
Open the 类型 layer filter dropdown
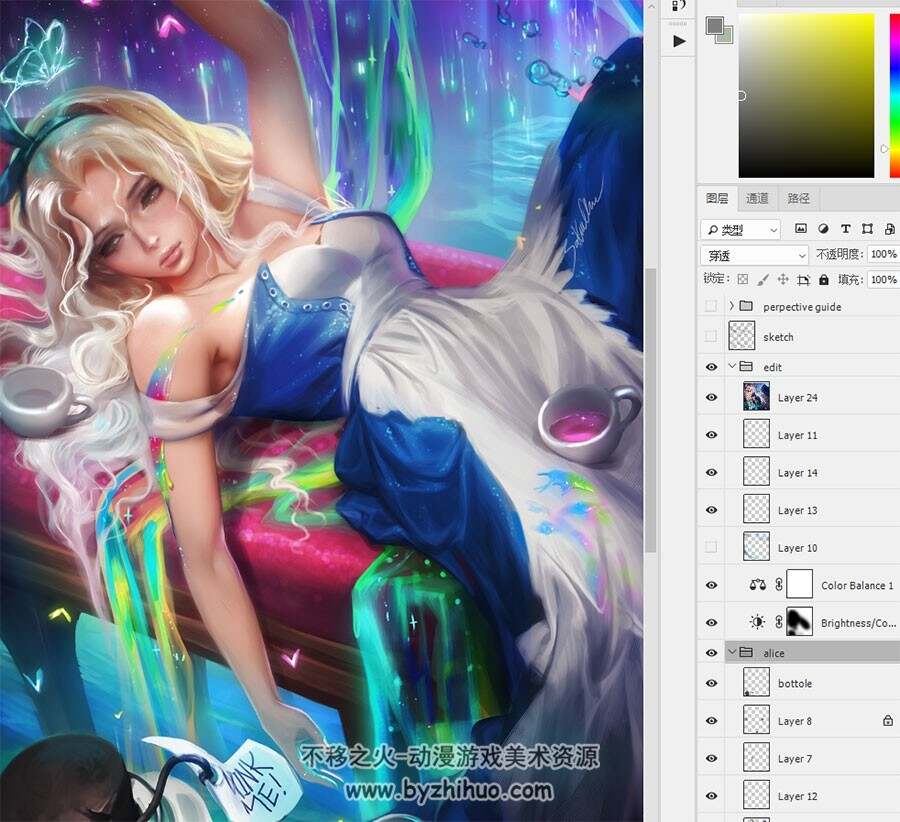pyautogui.click(x=741, y=230)
